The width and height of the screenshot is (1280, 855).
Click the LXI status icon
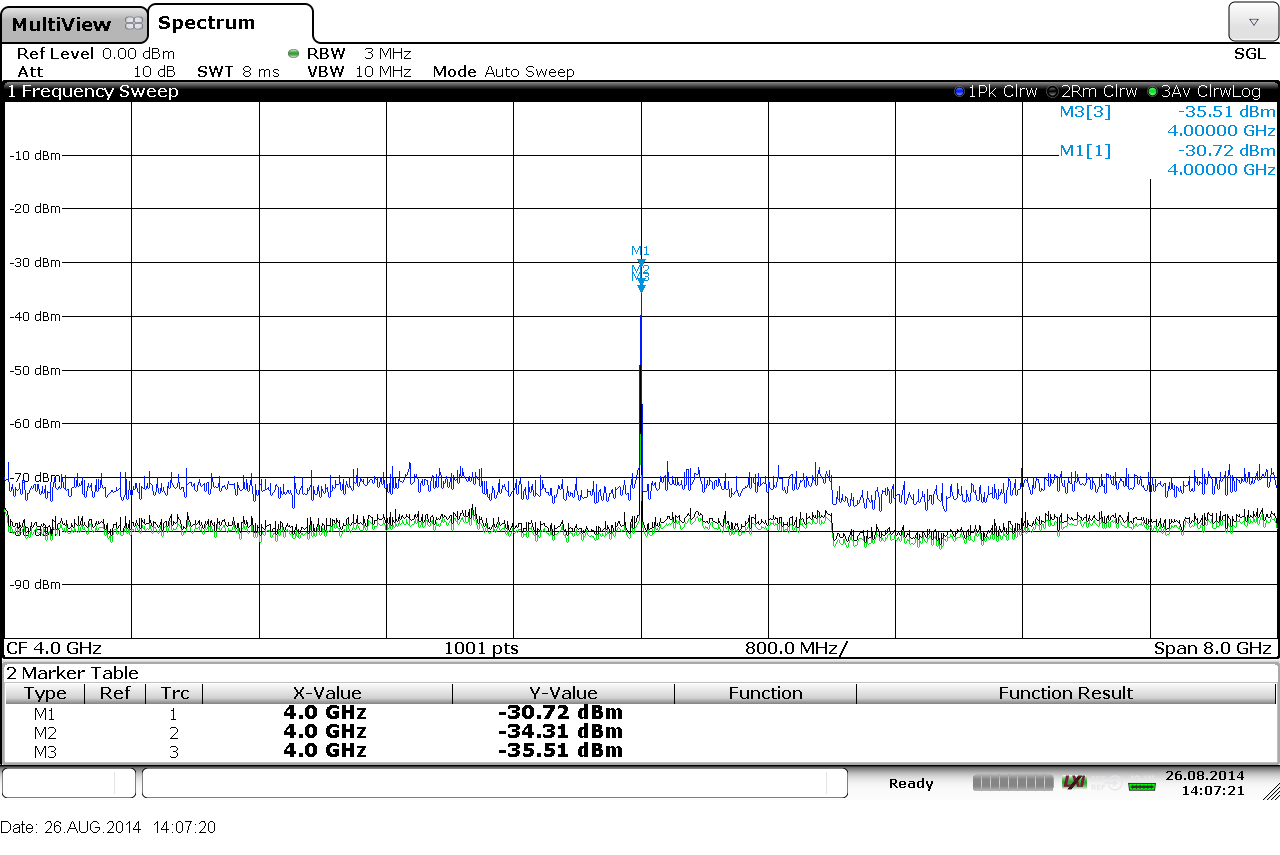[x=1073, y=782]
